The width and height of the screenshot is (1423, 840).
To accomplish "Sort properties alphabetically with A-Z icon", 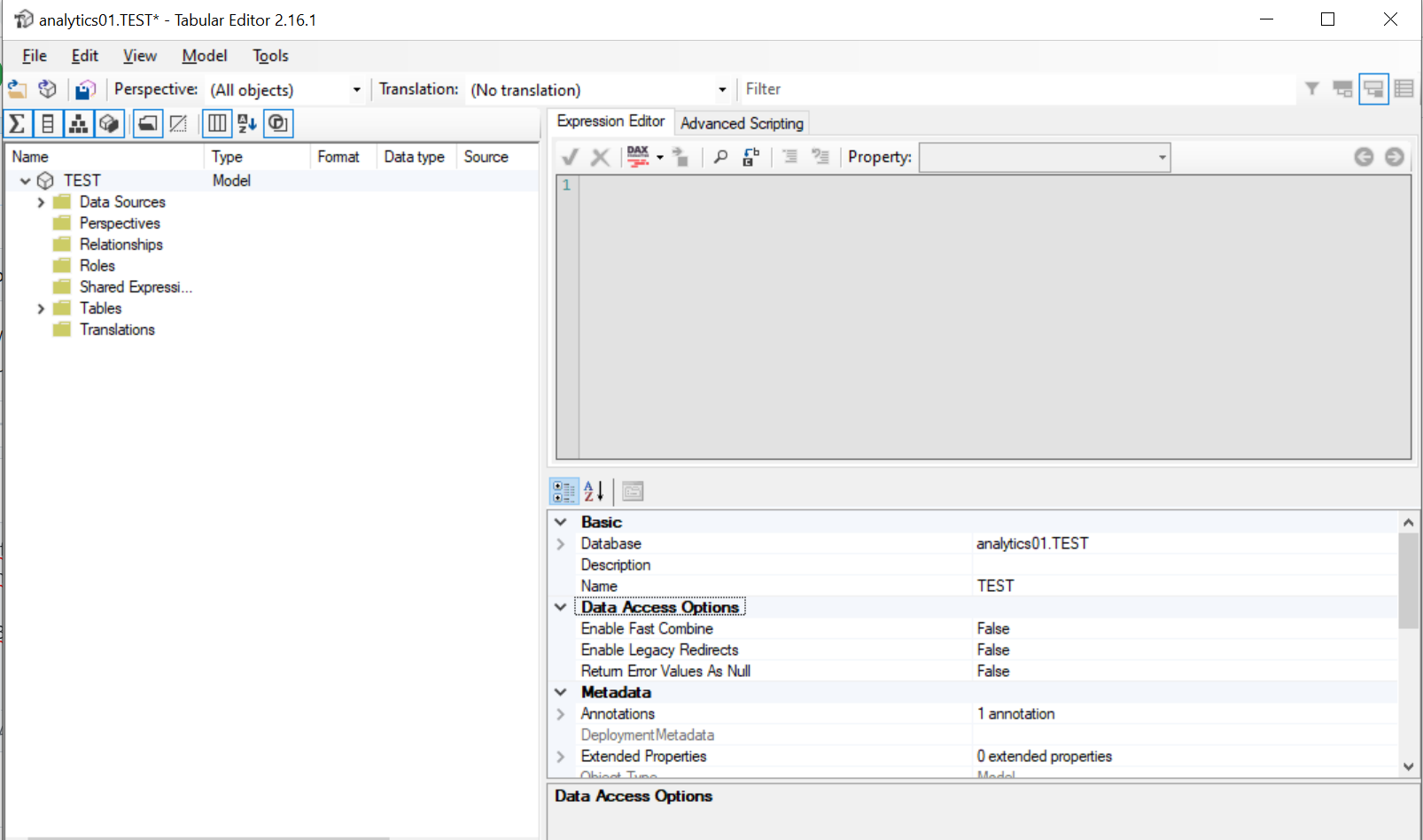I will click(x=592, y=490).
